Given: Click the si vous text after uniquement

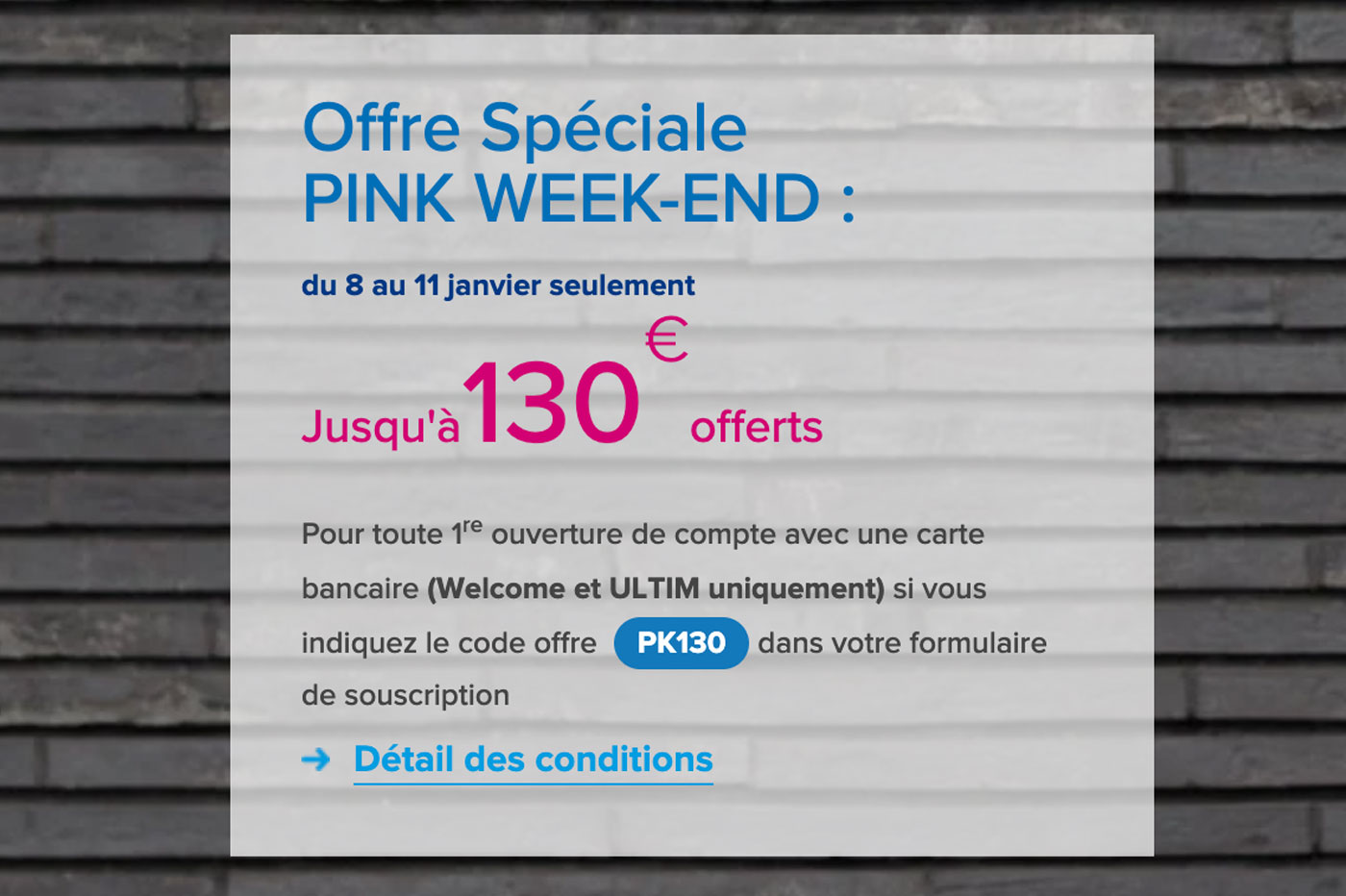Looking at the screenshot, I should tap(939, 588).
